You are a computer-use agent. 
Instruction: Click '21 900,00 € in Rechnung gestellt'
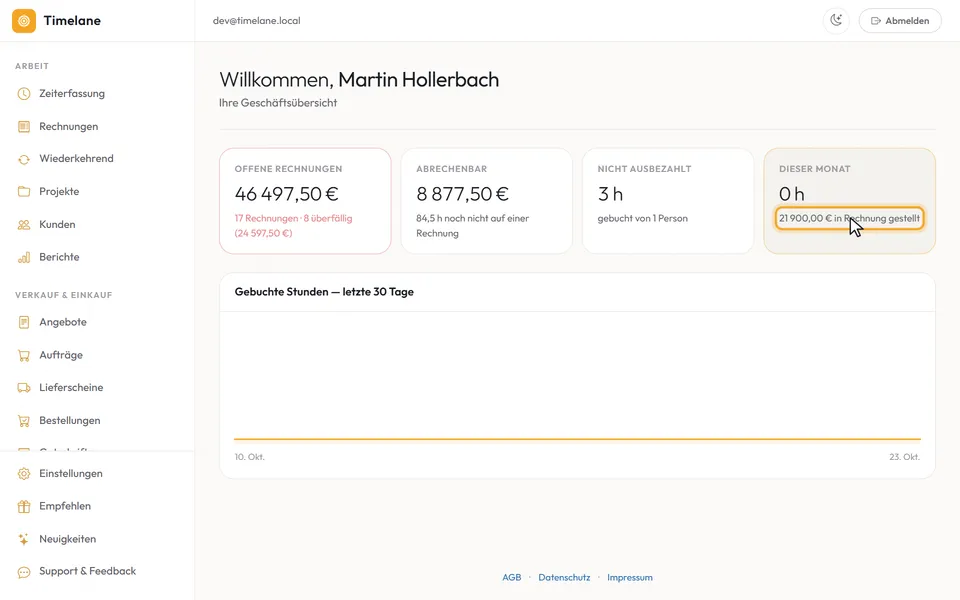[x=849, y=219]
